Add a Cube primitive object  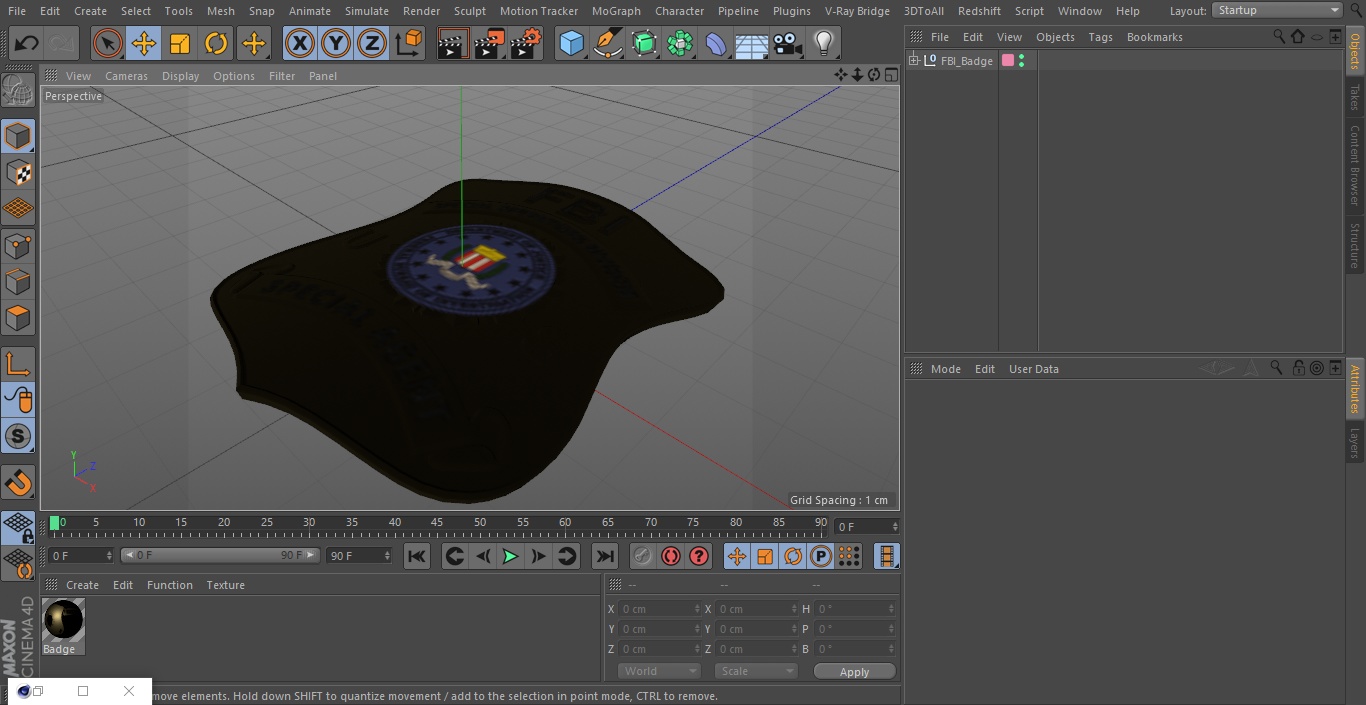click(x=571, y=44)
